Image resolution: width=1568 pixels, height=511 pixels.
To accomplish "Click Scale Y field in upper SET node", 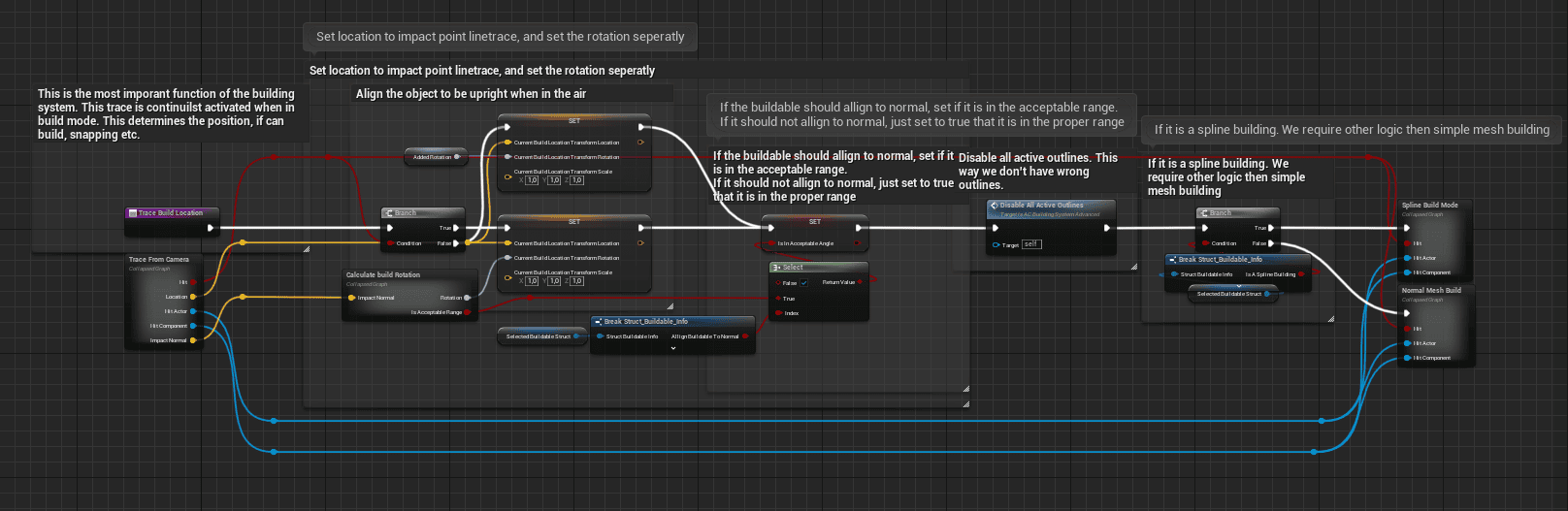I will pyautogui.click(x=554, y=180).
